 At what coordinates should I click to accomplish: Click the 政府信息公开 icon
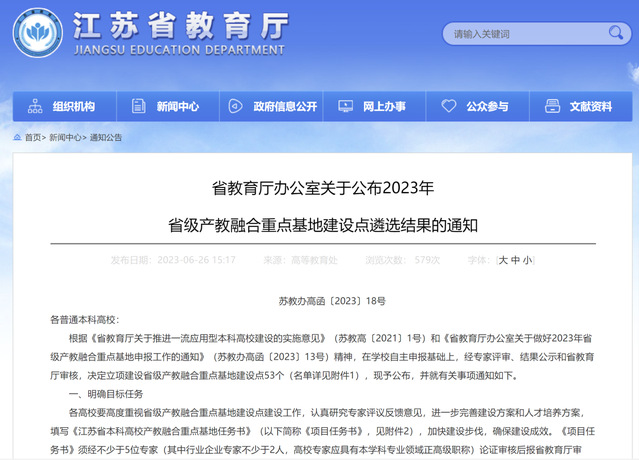coord(237,107)
